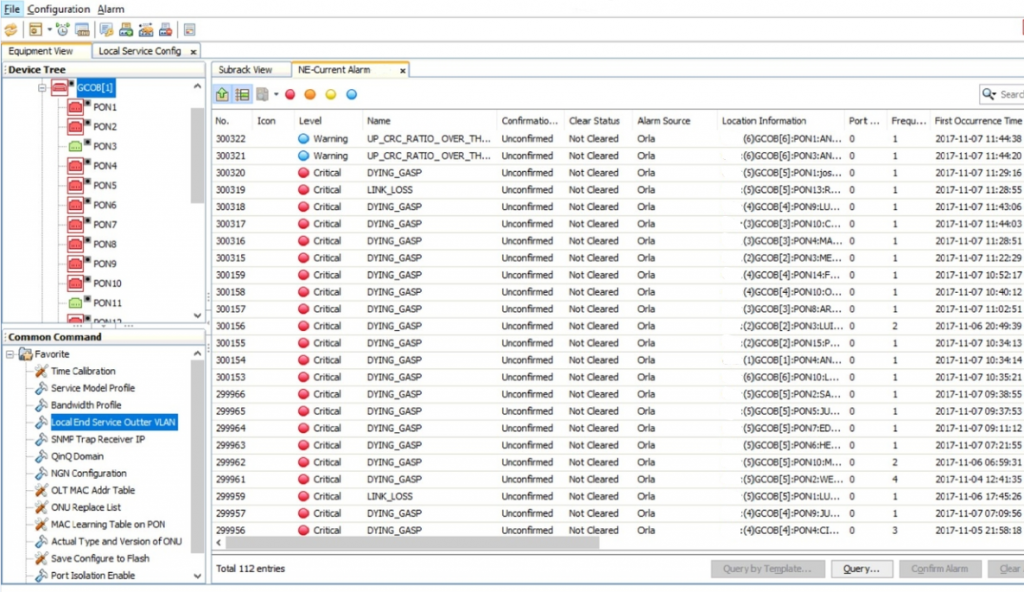The height and width of the screenshot is (592, 1024).
Task: Select the QinQ Domain command
Action: point(76,456)
